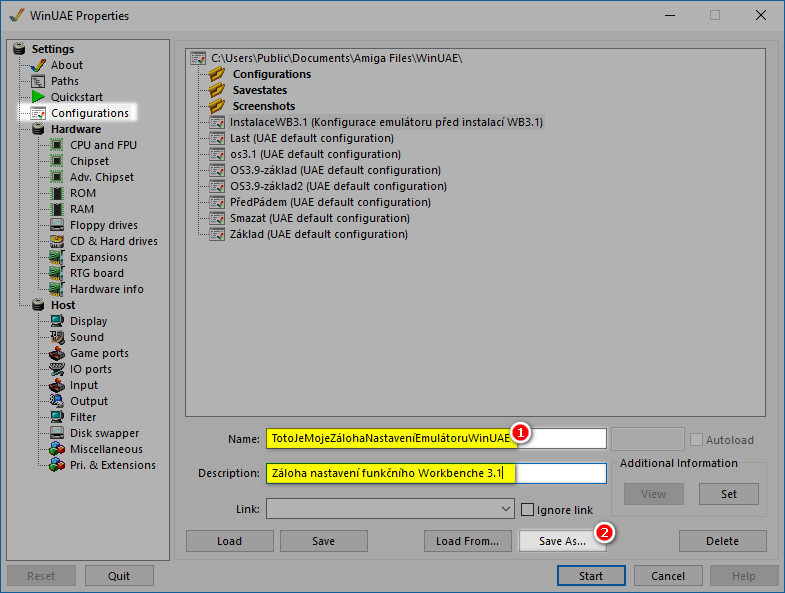Open CD & Hard drives icon

57,241
